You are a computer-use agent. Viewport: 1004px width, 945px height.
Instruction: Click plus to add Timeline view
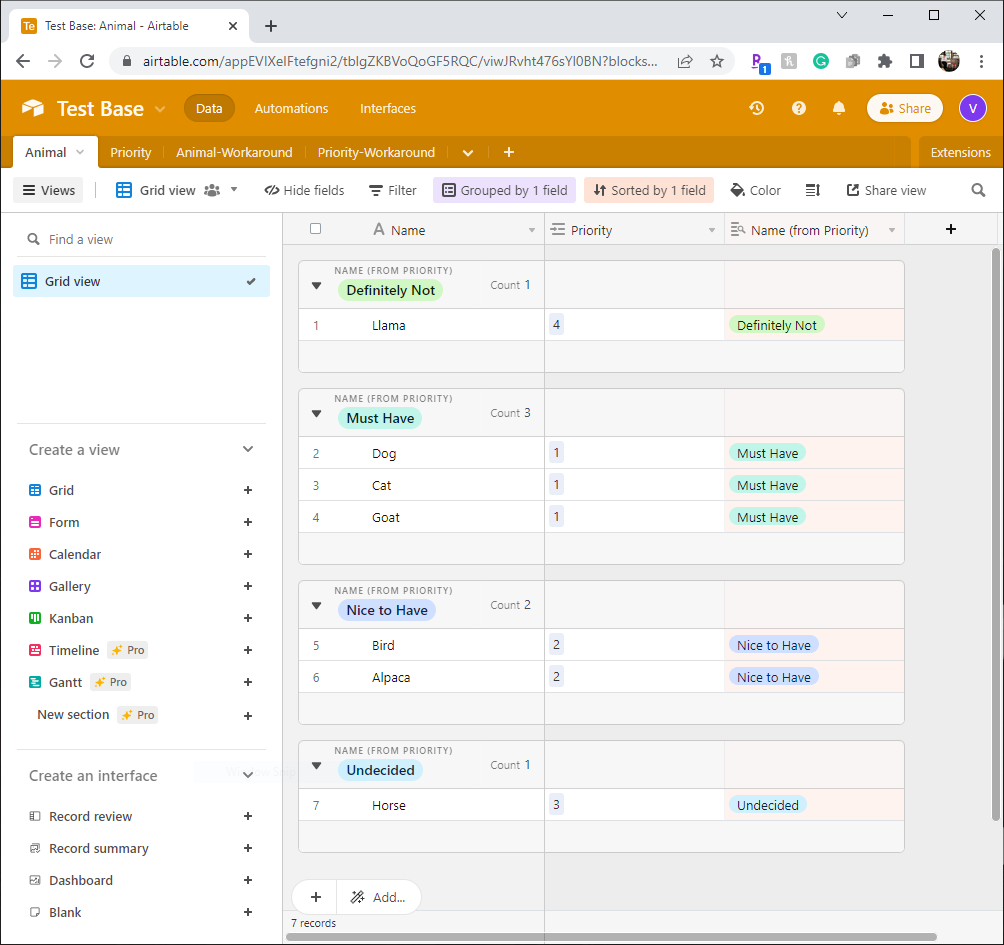tap(248, 650)
